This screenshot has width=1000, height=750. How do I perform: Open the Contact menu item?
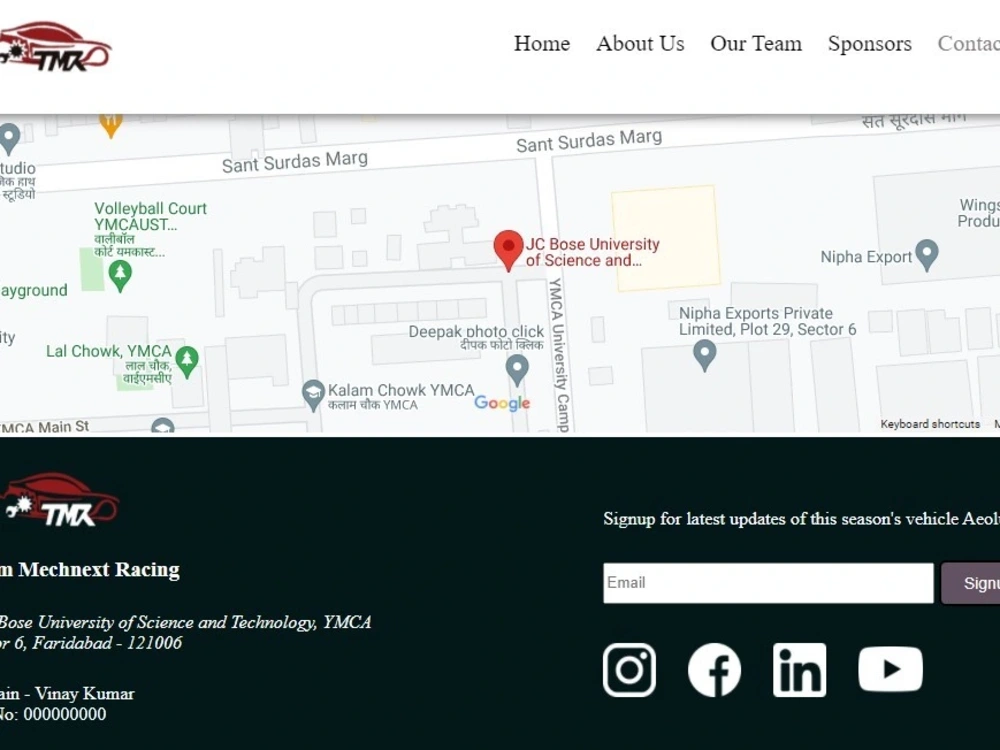(x=968, y=43)
